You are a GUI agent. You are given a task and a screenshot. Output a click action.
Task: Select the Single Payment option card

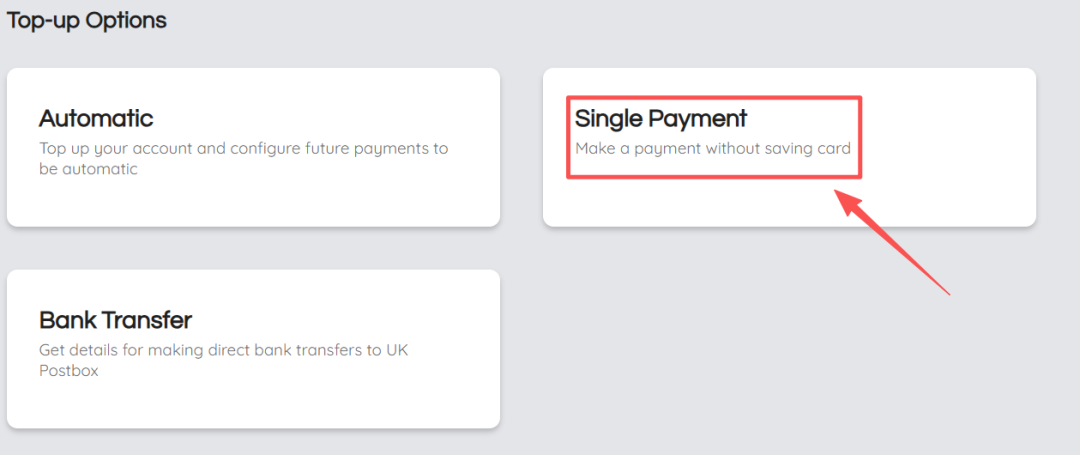pyautogui.click(x=789, y=147)
